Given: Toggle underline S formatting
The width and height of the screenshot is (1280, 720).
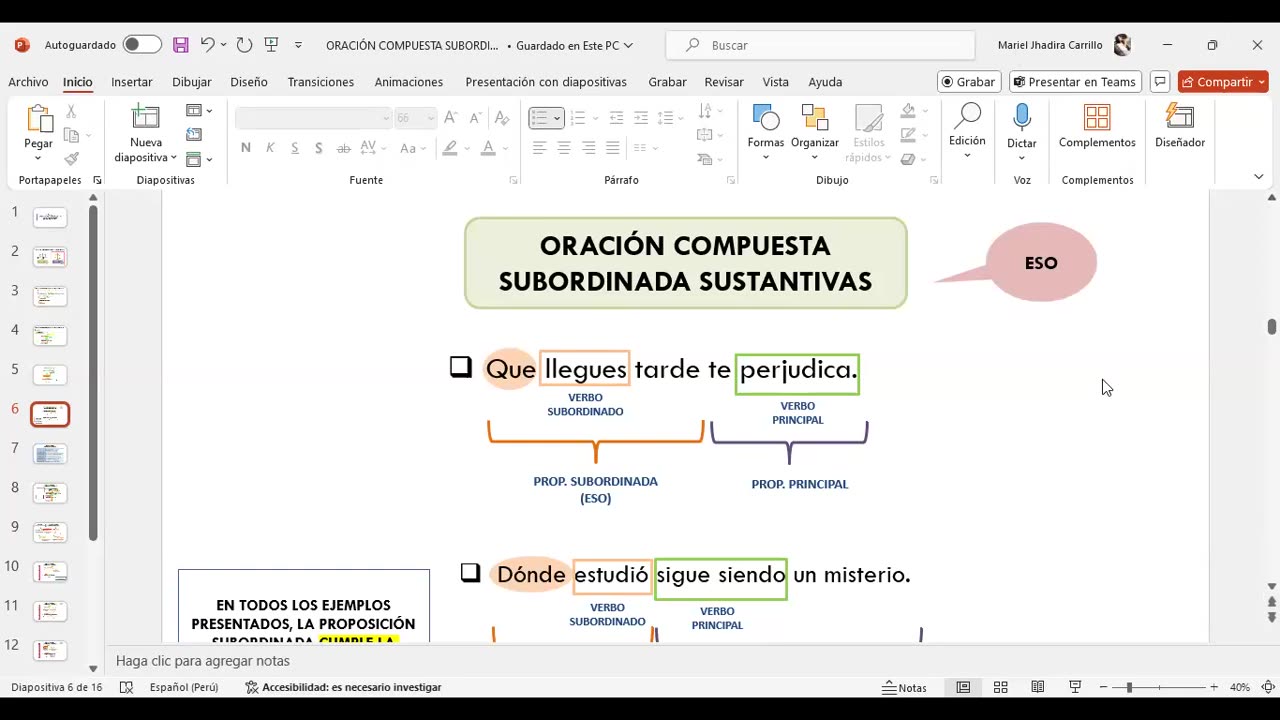Looking at the screenshot, I should tap(294, 148).
